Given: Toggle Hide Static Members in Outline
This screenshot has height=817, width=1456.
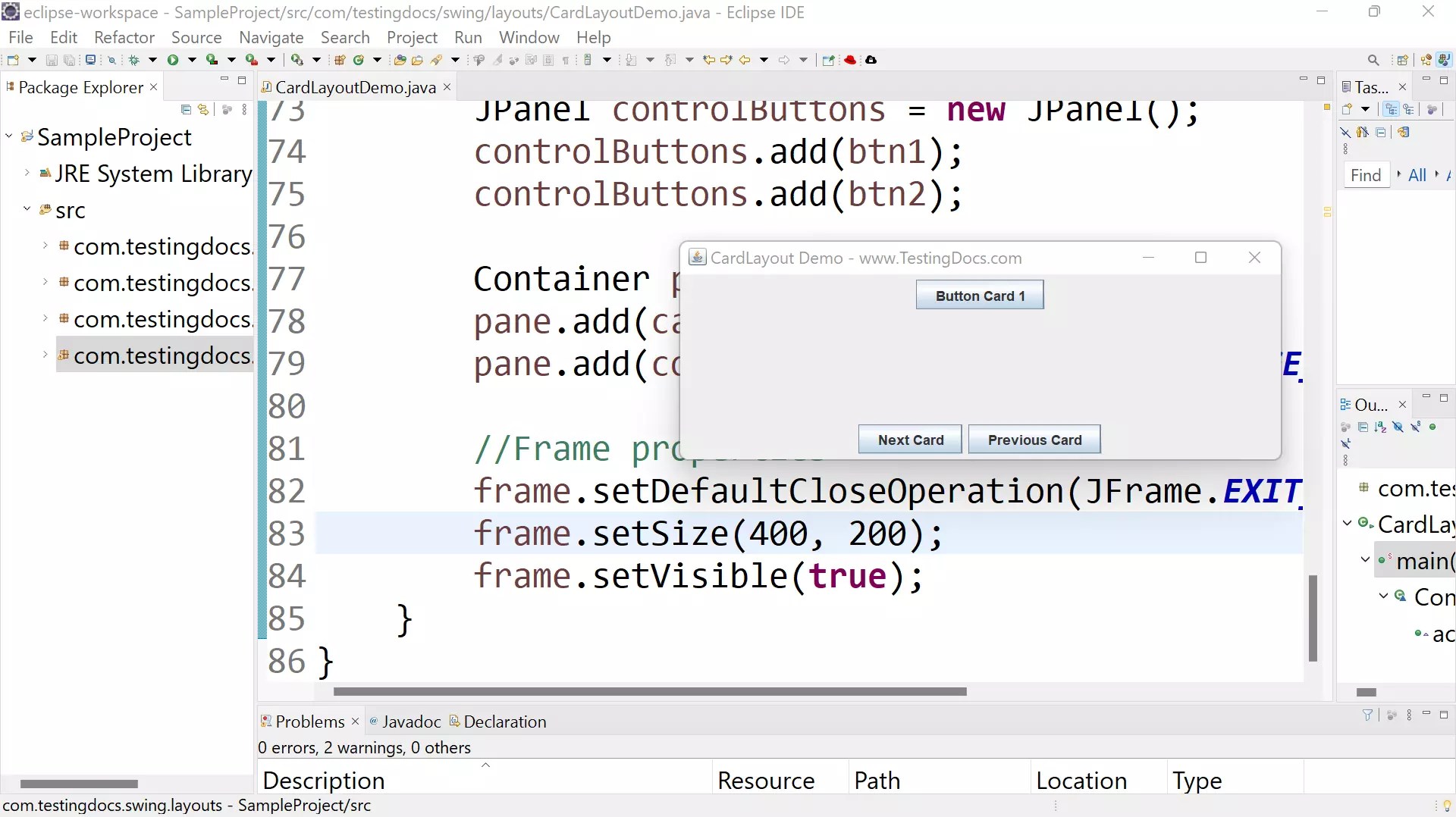Looking at the screenshot, I should (x=1415, y=427).
